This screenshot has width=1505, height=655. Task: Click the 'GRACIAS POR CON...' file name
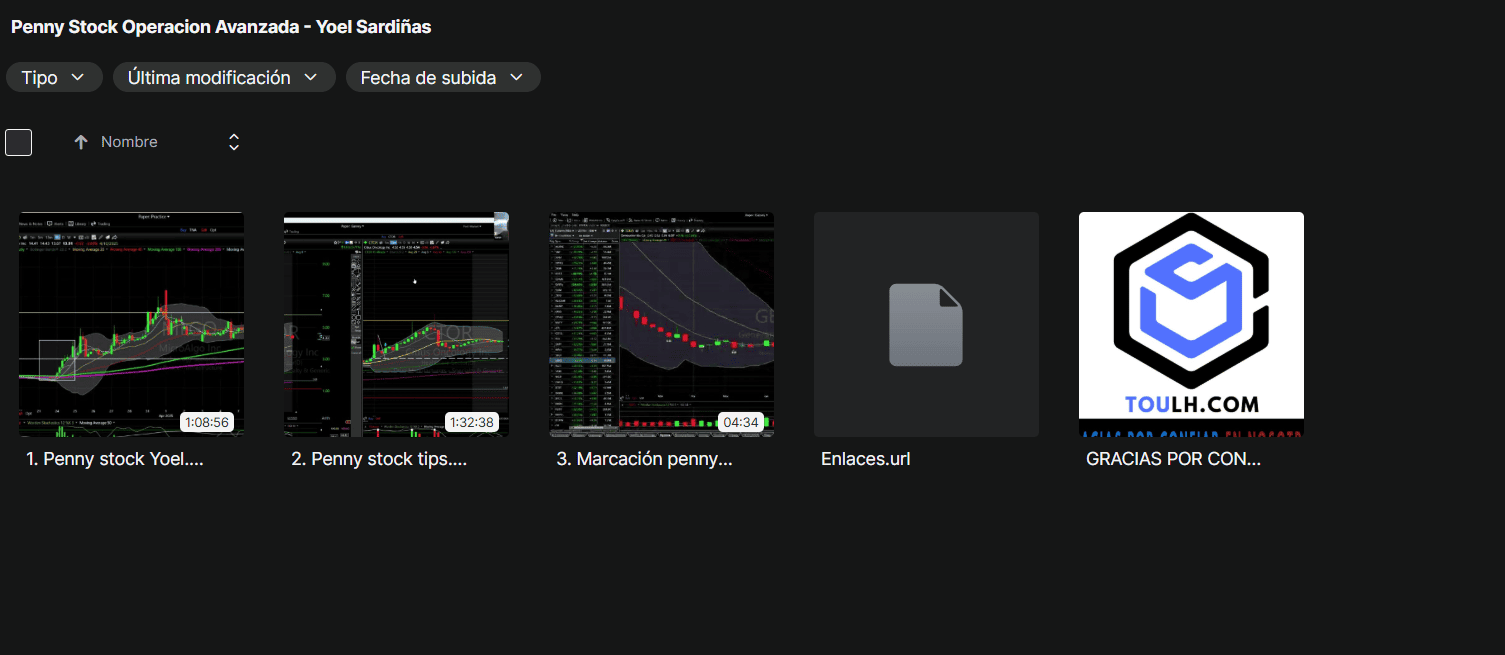point(1173,460)
